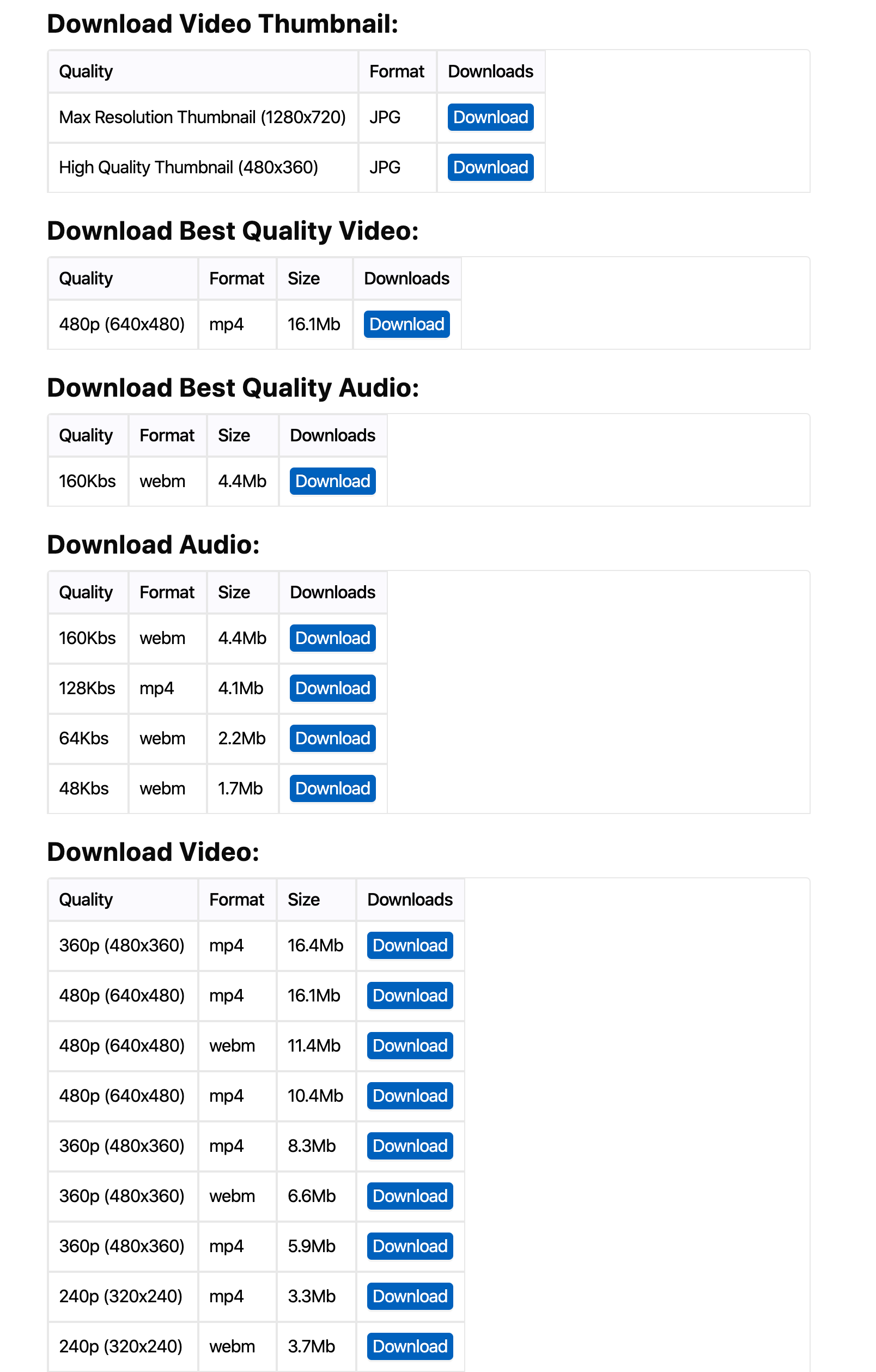The image size is (876, 1372).
Task: Click the 8.3Mb size cell
Action: click(316, 1146)
